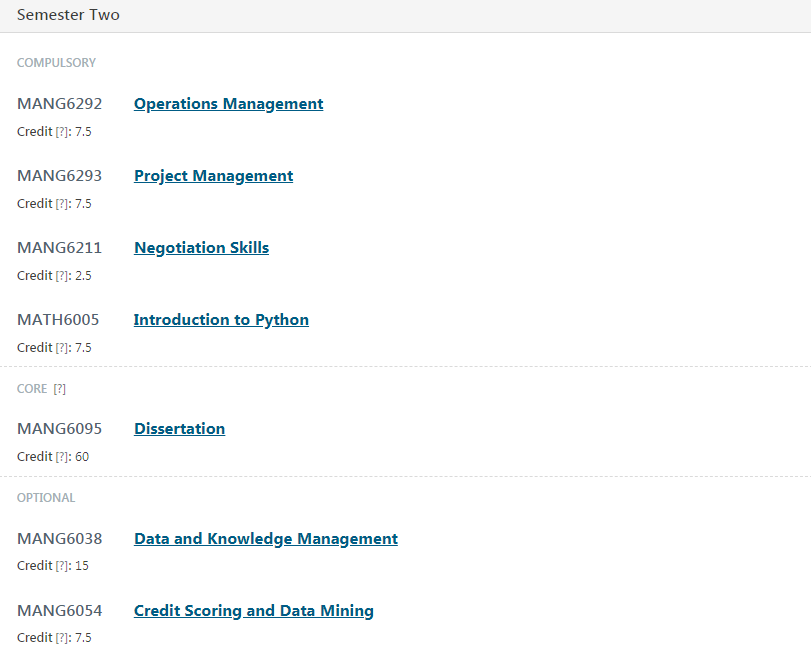Click credit help icon under Introduction to Python

coord(62,348)
